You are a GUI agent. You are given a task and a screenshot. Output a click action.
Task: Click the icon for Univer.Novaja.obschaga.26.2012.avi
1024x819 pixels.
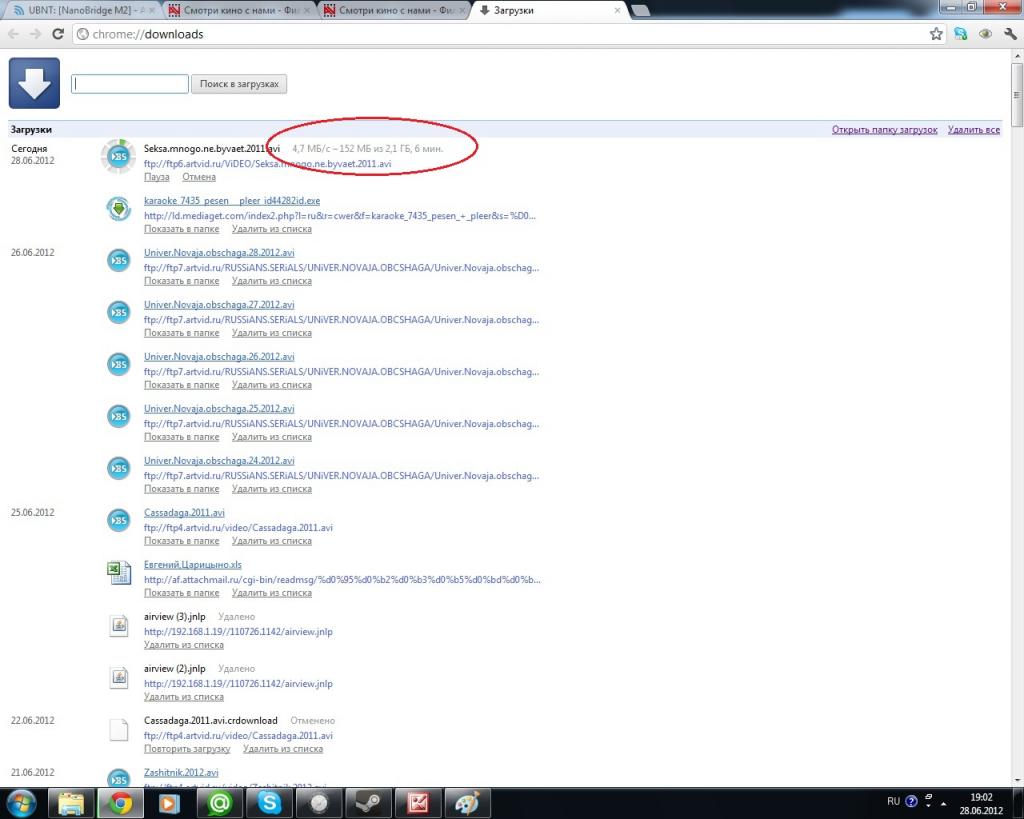[118, 364]
